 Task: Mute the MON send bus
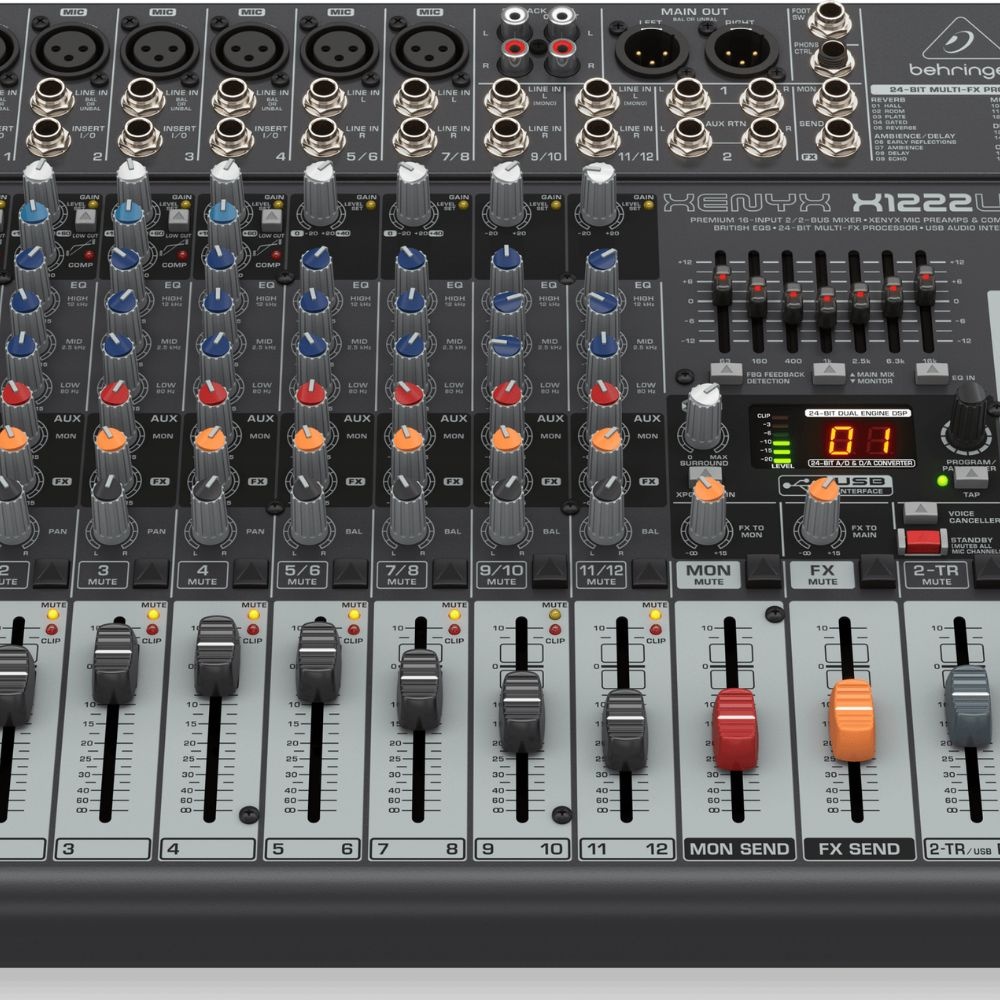click(x=764, y=570)
